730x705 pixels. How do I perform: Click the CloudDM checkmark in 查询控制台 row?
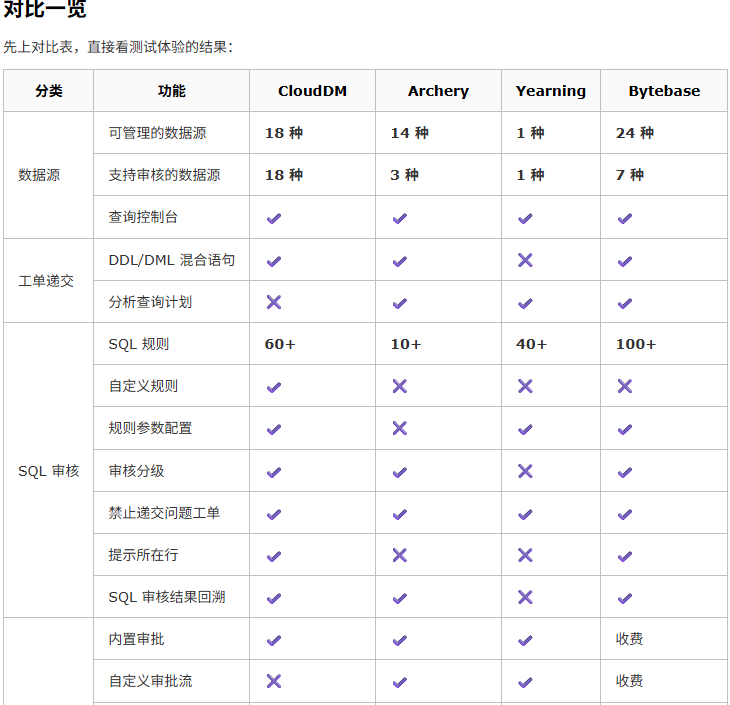point(274,218)
